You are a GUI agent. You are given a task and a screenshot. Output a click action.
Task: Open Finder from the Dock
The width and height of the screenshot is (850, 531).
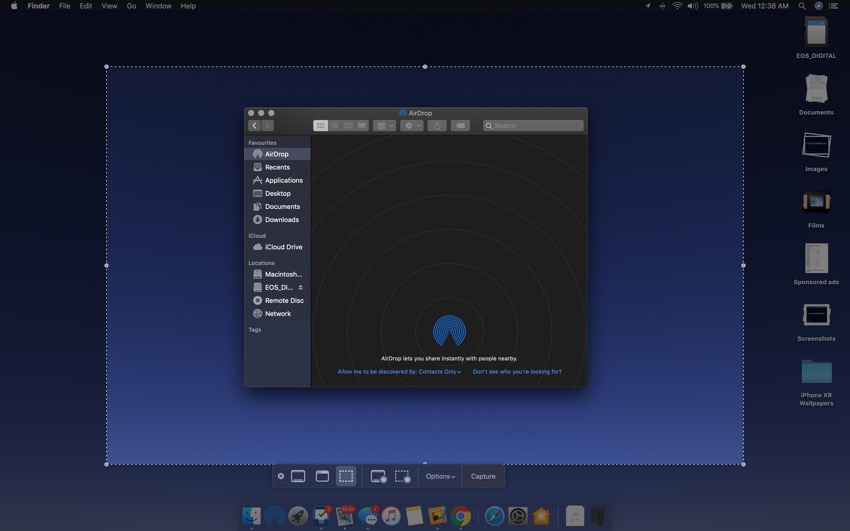tap(251, 516)
